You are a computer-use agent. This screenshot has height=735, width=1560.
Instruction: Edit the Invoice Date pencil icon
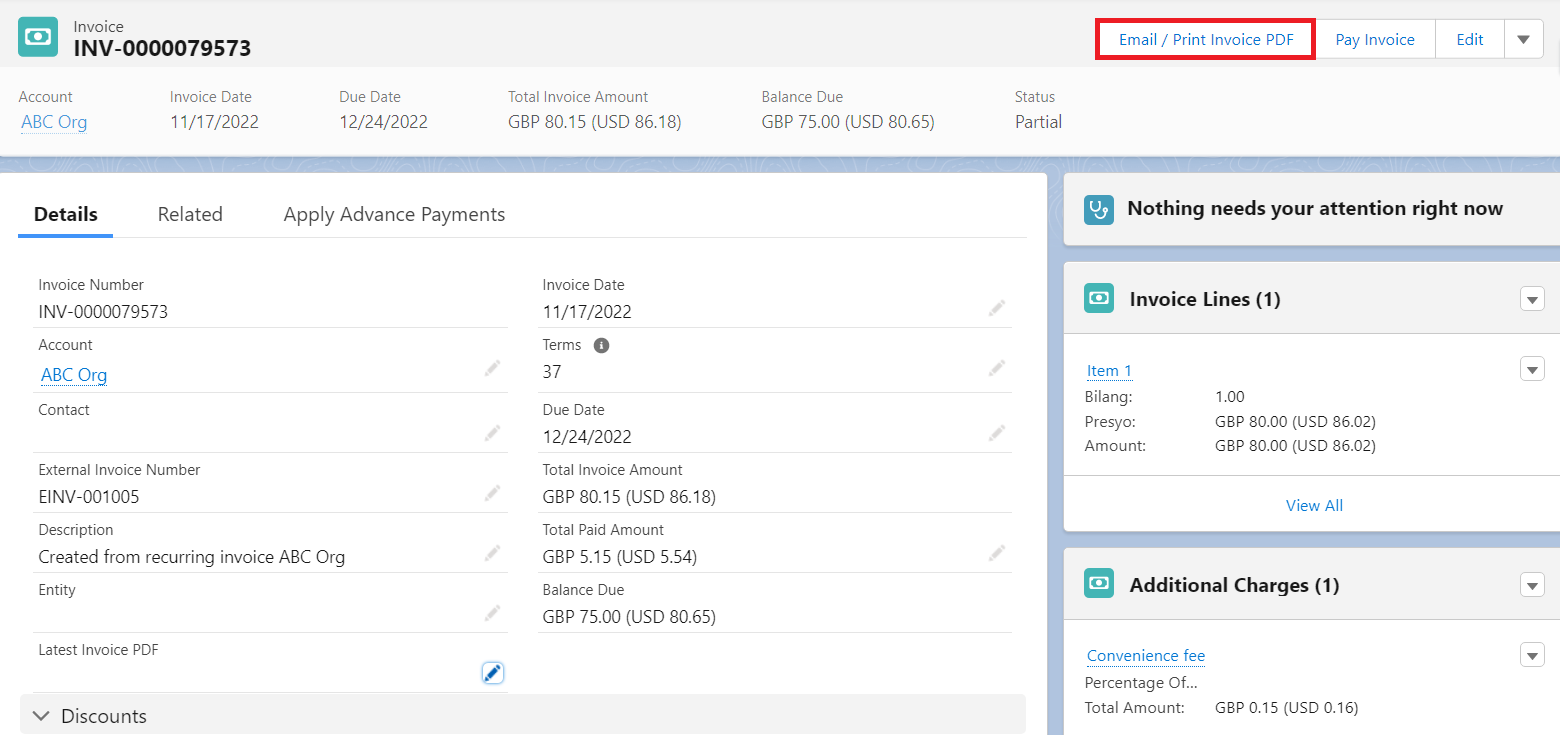(996, 309)
